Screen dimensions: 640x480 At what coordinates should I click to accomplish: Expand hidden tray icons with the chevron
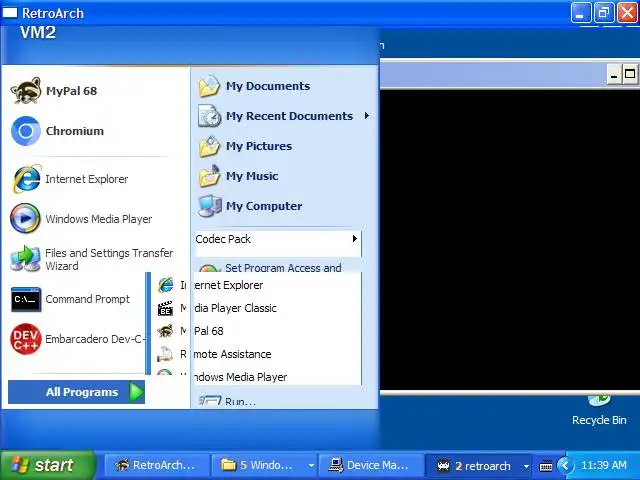[x=565, y=465]
